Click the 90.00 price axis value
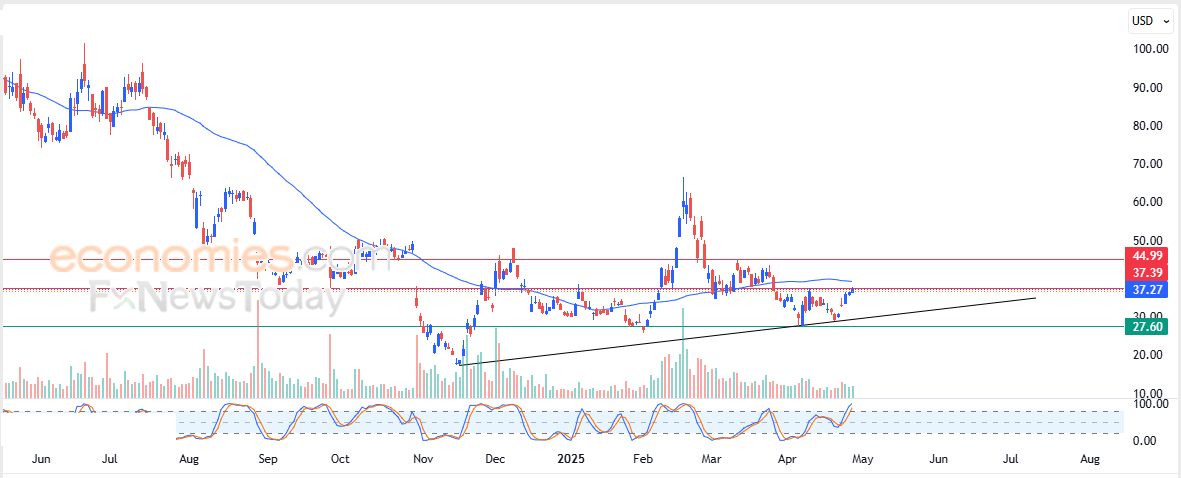1181x478 pixels. coord(1149,87)
